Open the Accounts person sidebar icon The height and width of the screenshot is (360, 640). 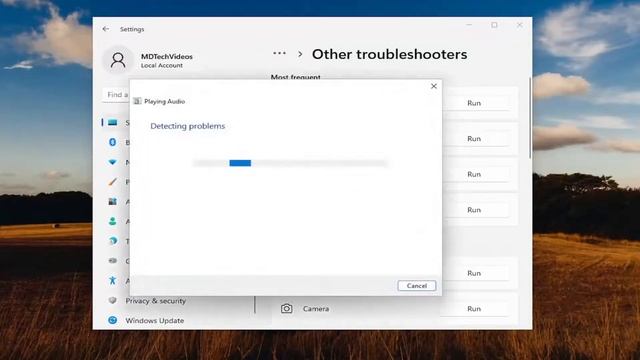point(113,221)
